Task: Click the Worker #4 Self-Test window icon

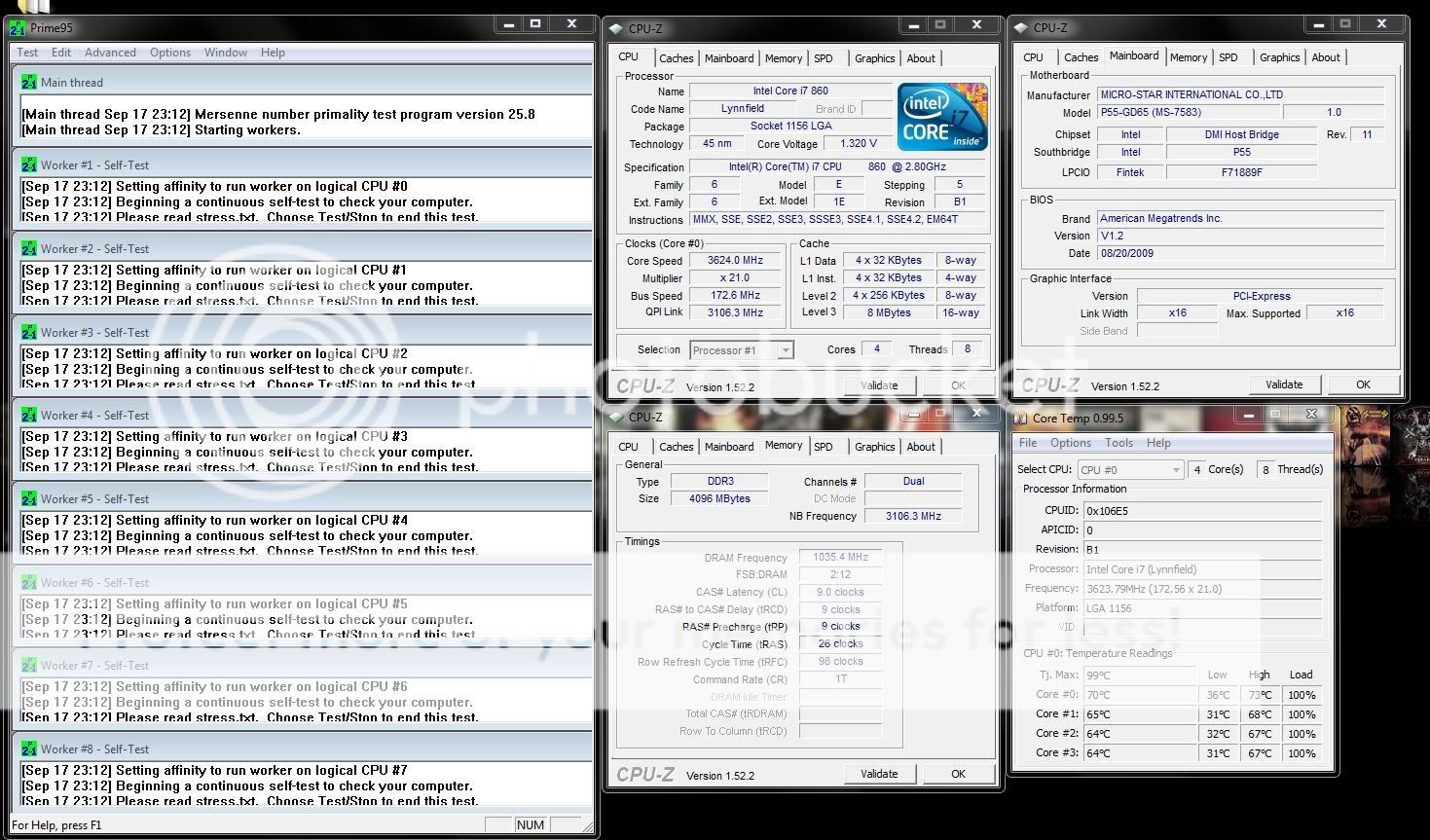Action: [x=29, y=416]
